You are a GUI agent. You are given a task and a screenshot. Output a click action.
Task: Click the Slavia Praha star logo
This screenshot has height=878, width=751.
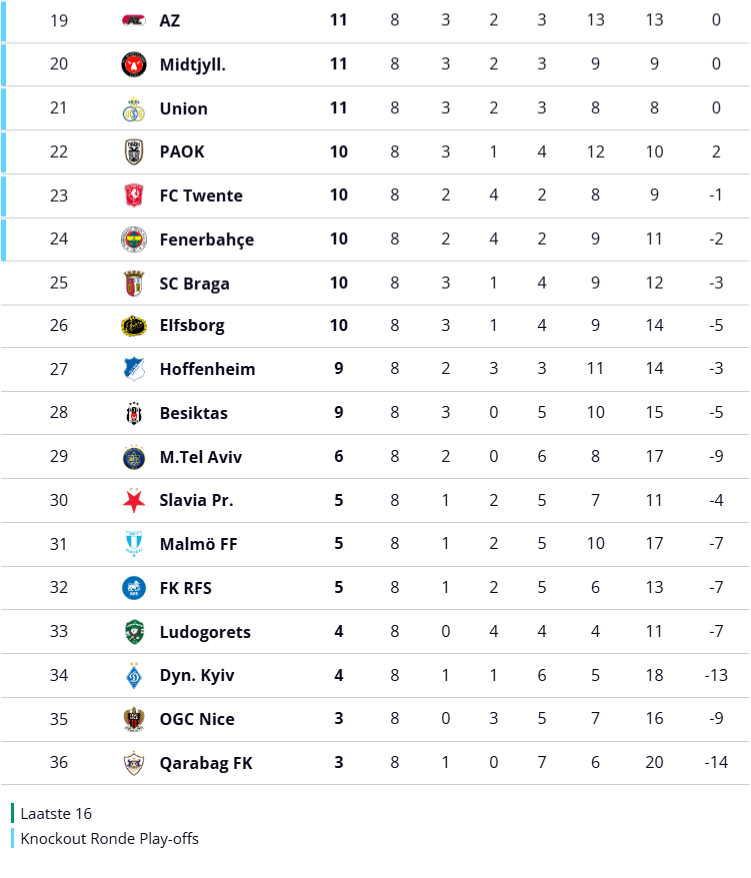pos(134,500)
